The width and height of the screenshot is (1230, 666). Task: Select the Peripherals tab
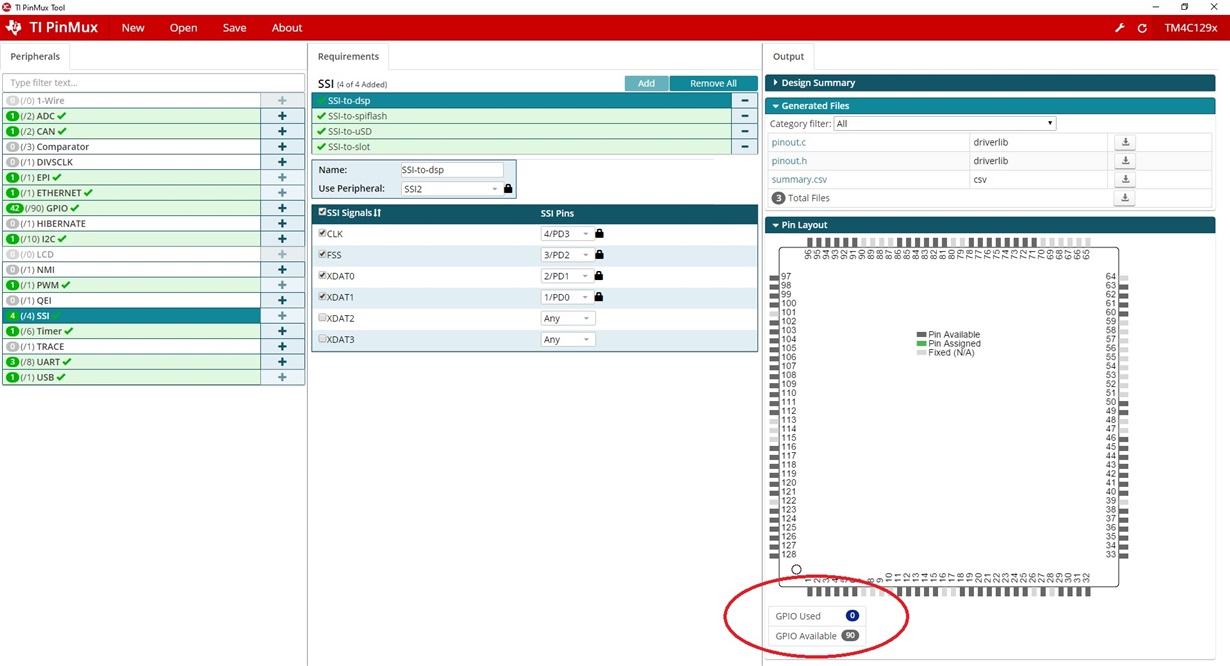tap(35, 57)
